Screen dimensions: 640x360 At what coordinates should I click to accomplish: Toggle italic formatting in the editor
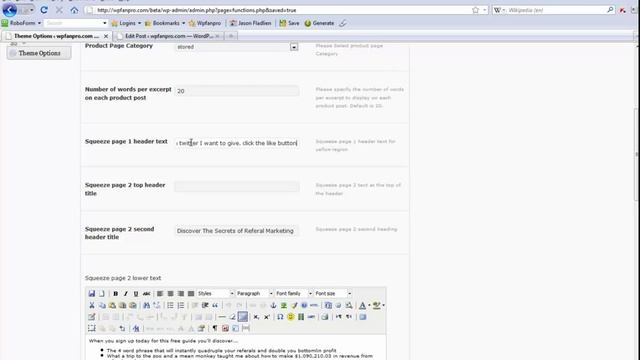[126, 293]
